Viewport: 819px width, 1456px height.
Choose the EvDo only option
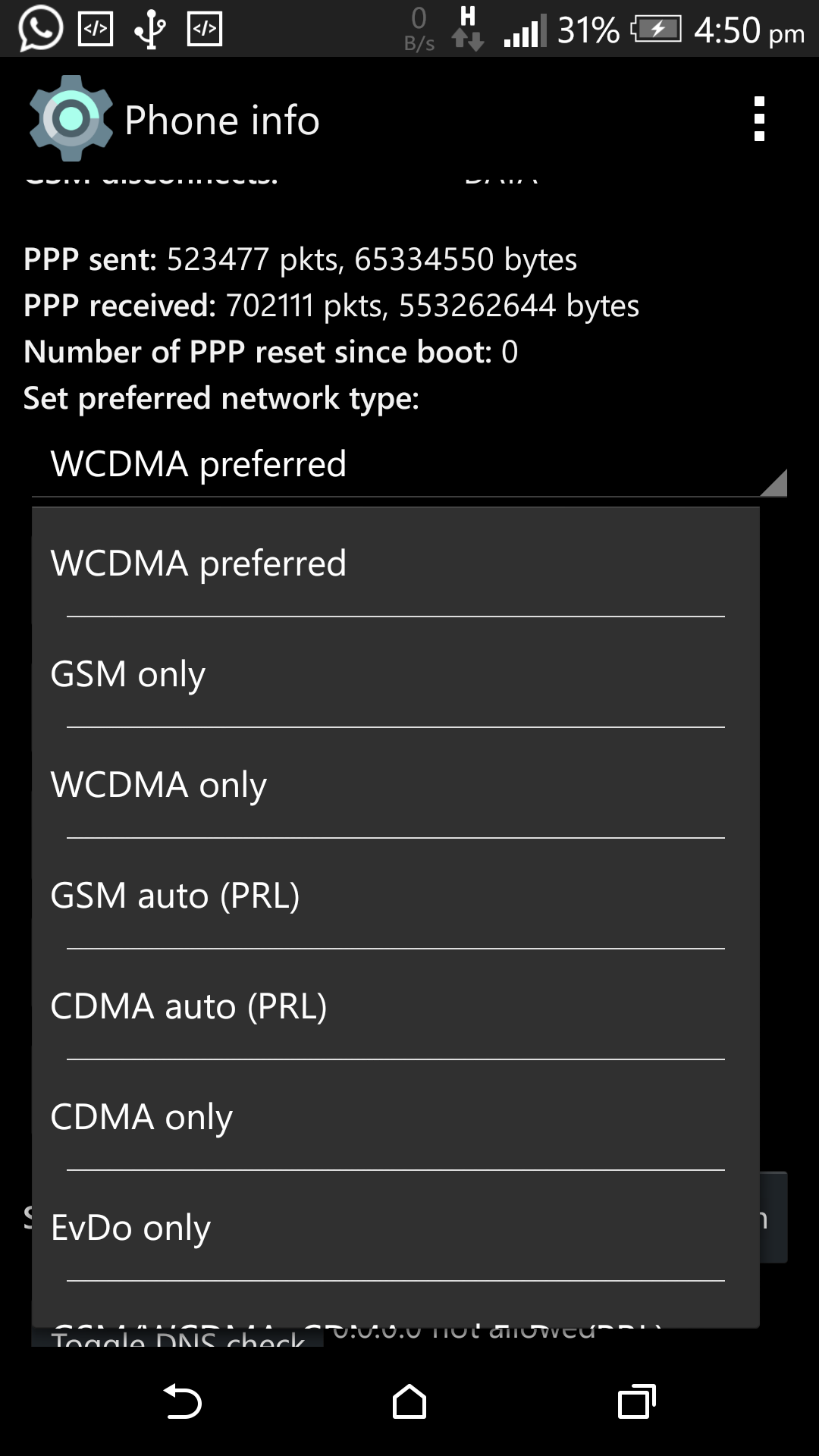pyautogui.click(x=396, y=1227)
